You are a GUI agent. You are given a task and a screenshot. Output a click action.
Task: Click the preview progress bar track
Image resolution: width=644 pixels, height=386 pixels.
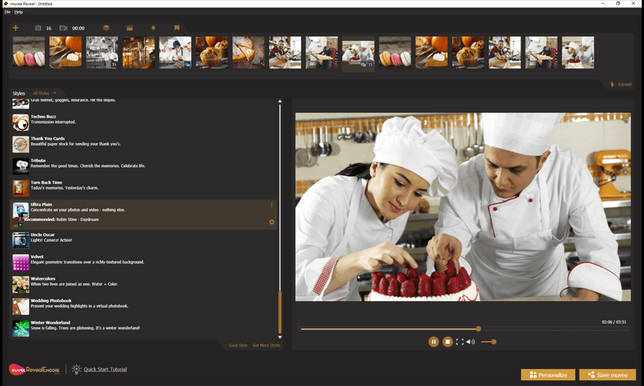tap(464, 329)
